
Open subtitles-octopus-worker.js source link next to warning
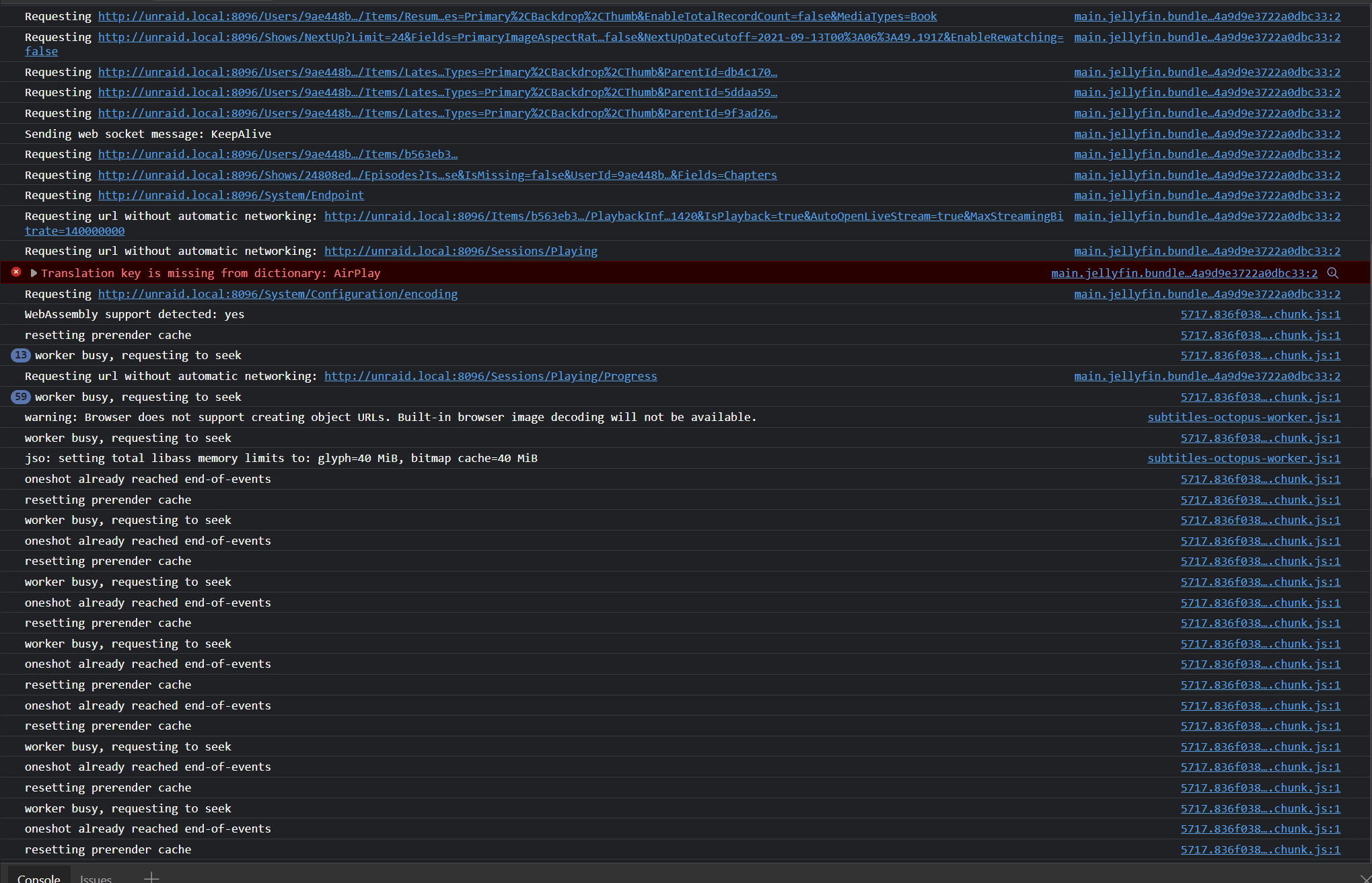click(1243, 417)
